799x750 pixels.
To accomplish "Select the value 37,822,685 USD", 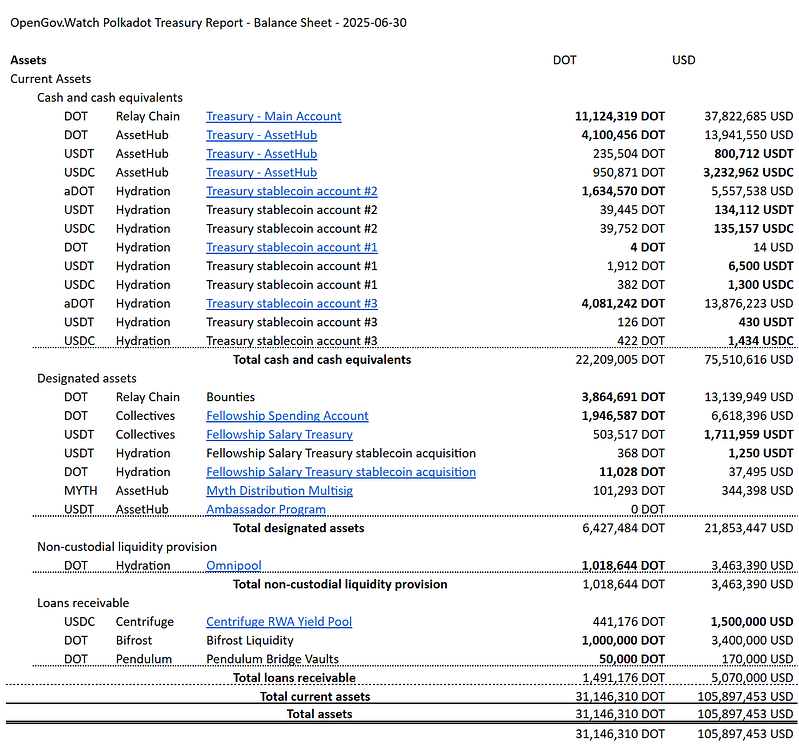I will [x=749, y=116].
